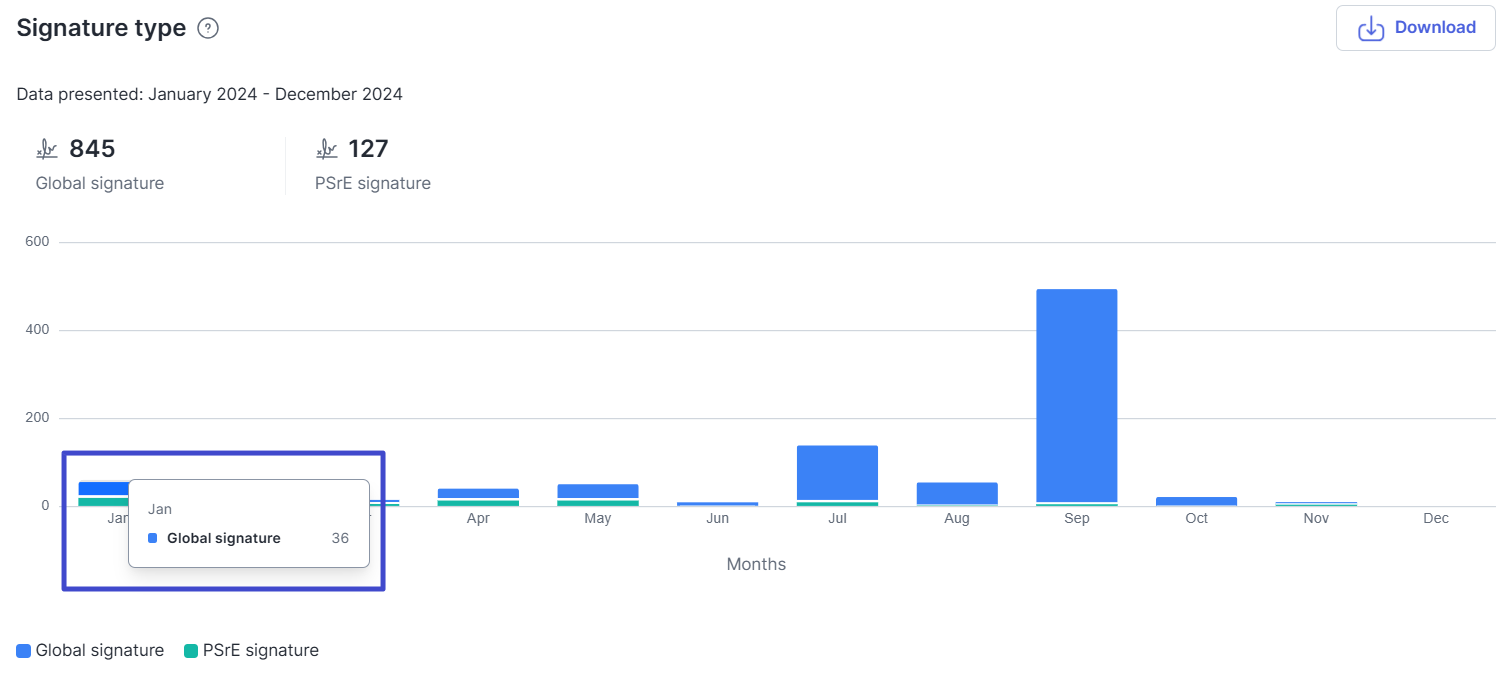Image resolution: width=1505 pixels, height=680 pixels.
Task: Click the signature icon beside 845
Action: [47, 150]
